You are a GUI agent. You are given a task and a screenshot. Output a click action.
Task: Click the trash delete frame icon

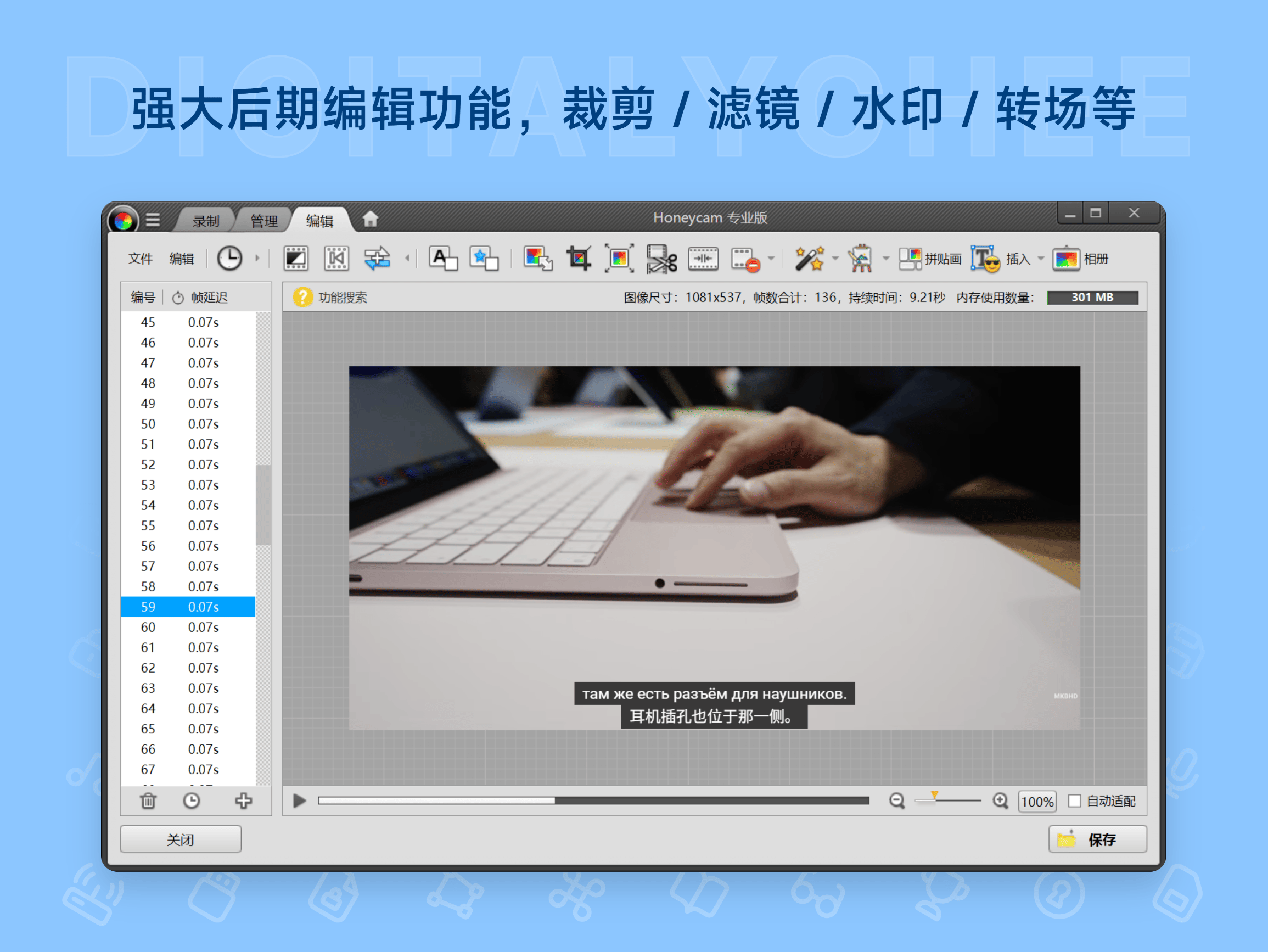(x=148, y=800)
